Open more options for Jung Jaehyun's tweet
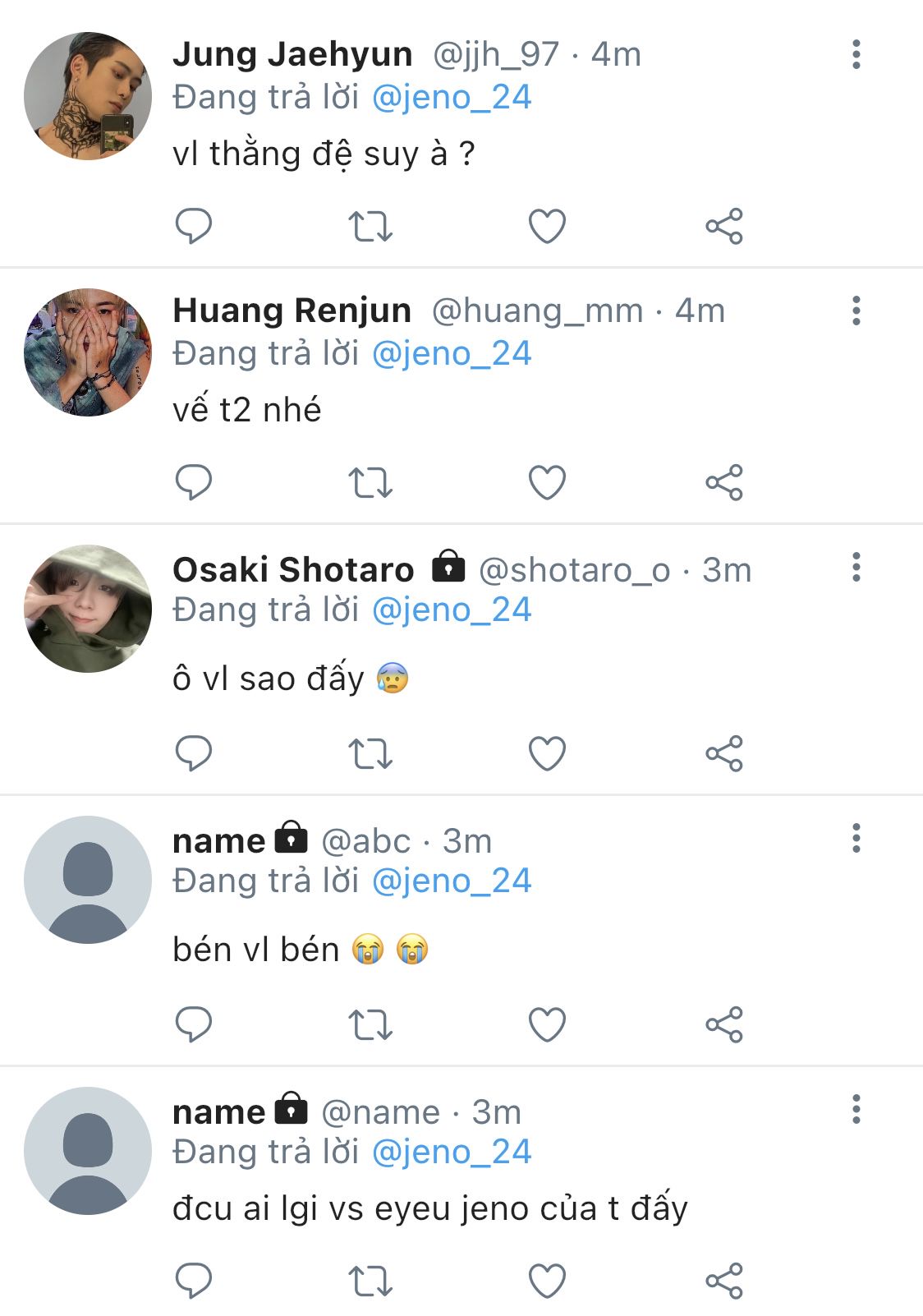Viewport: 923px width, 1316px height. [856, 54]
